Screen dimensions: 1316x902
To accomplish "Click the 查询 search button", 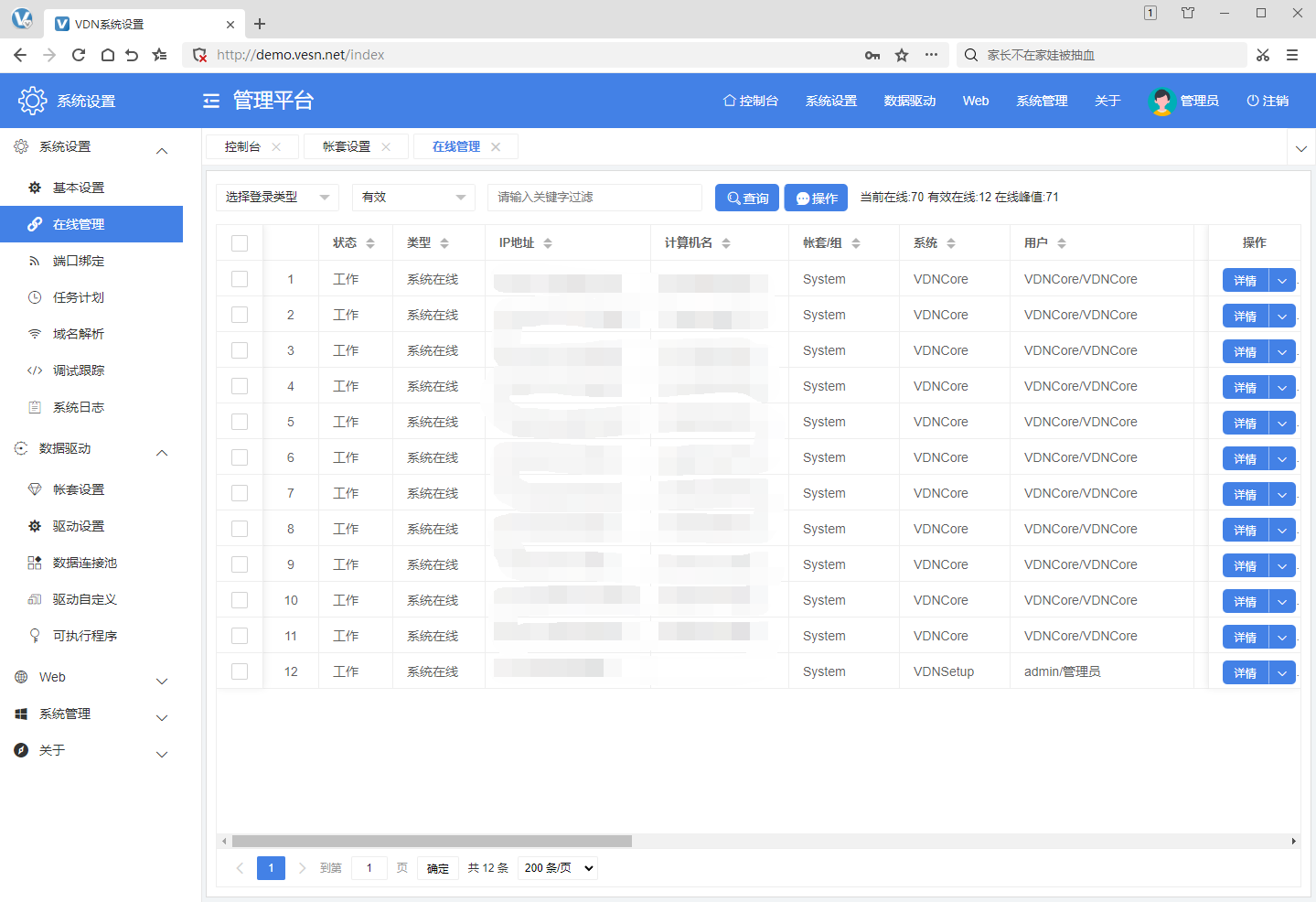I will point(746,198).
